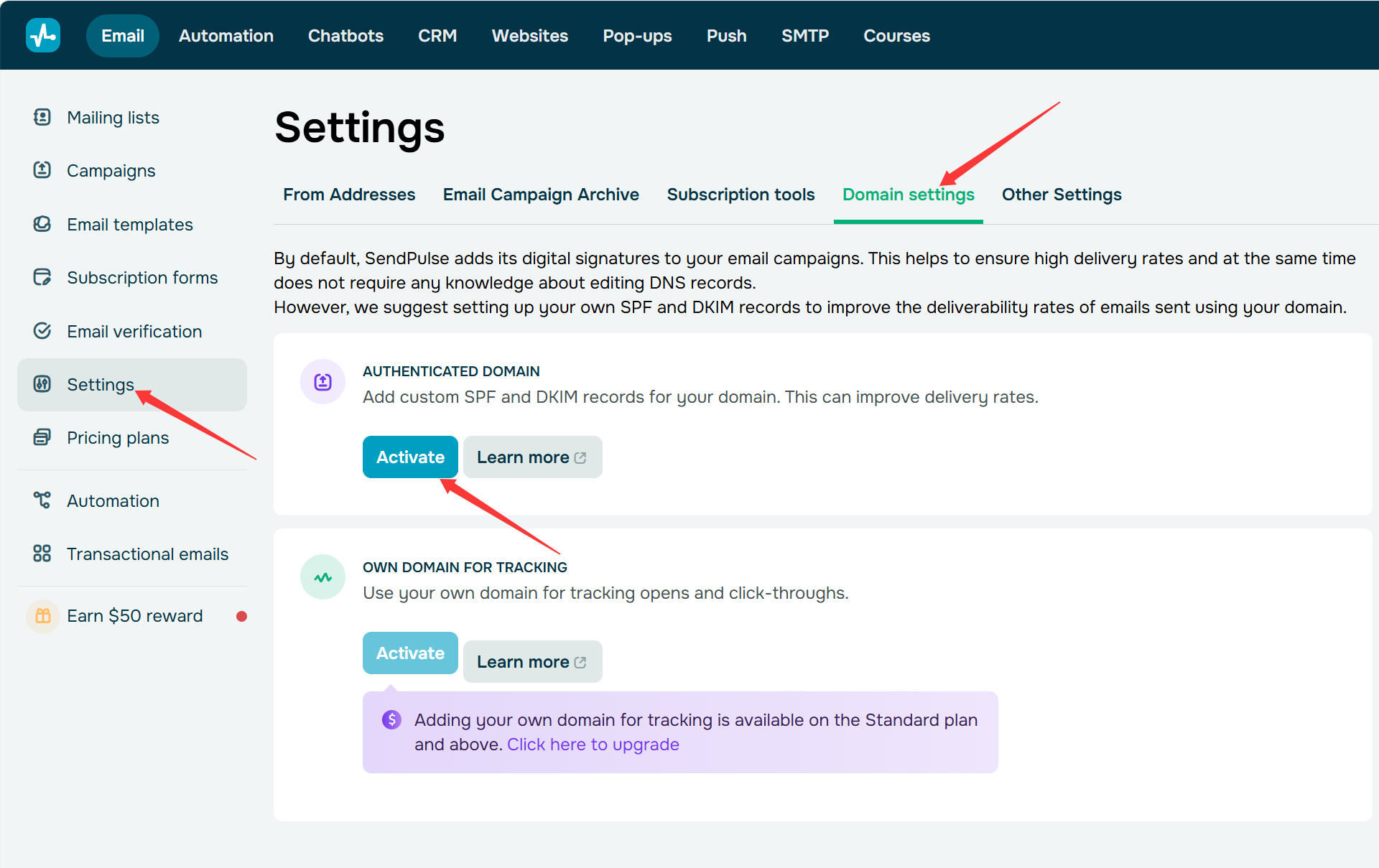Click the Earn $50 reward gift icon
Image resolution: width=1379 pixels, height=868 pixels.
(x=43, y=616)
